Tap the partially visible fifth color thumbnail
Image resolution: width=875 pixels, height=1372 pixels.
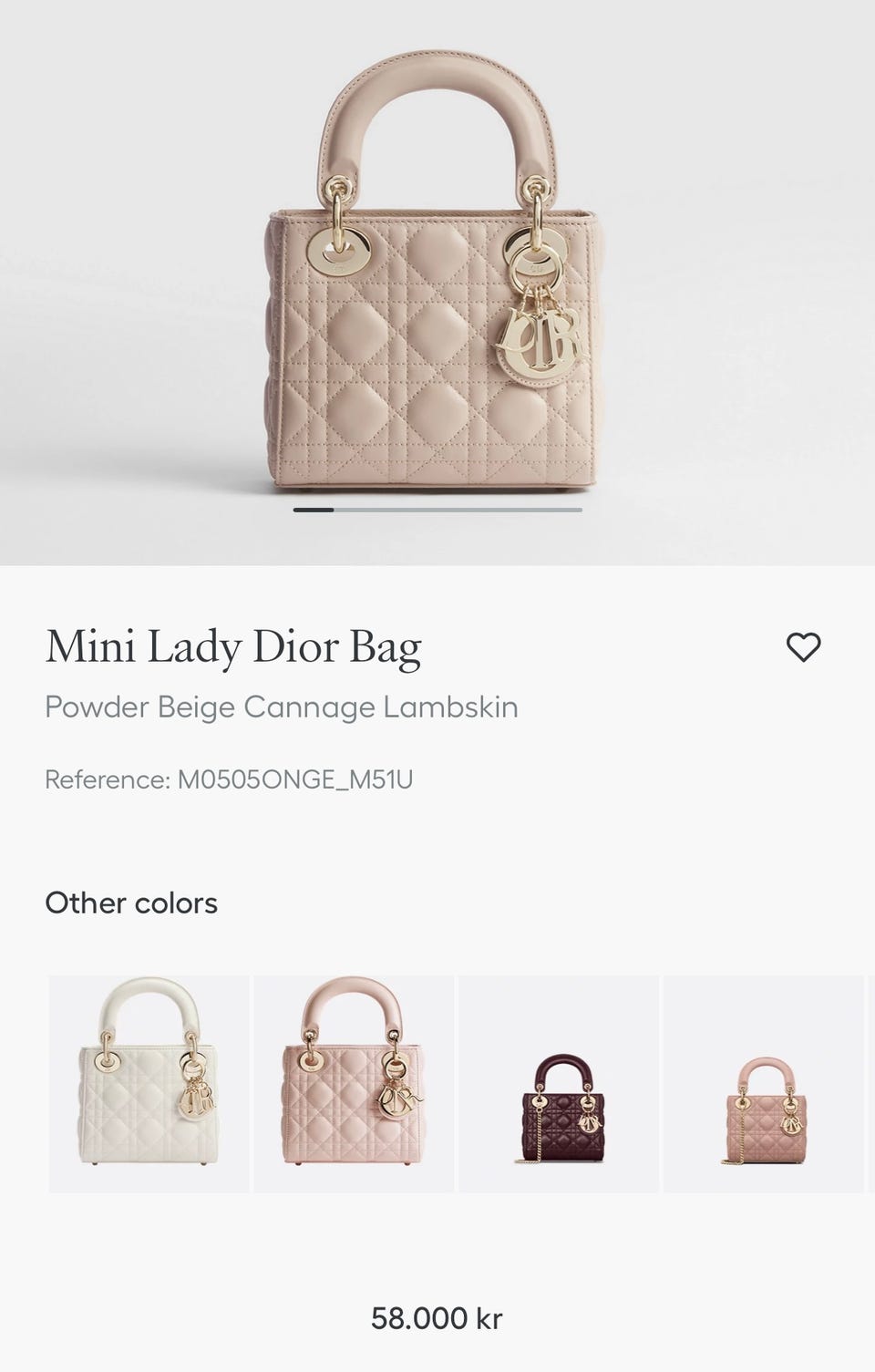pos(871,1084)
